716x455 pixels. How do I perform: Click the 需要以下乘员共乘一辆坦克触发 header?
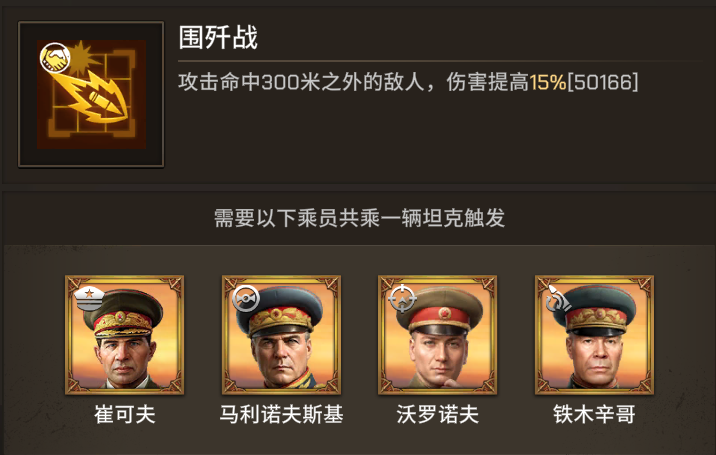359,218
